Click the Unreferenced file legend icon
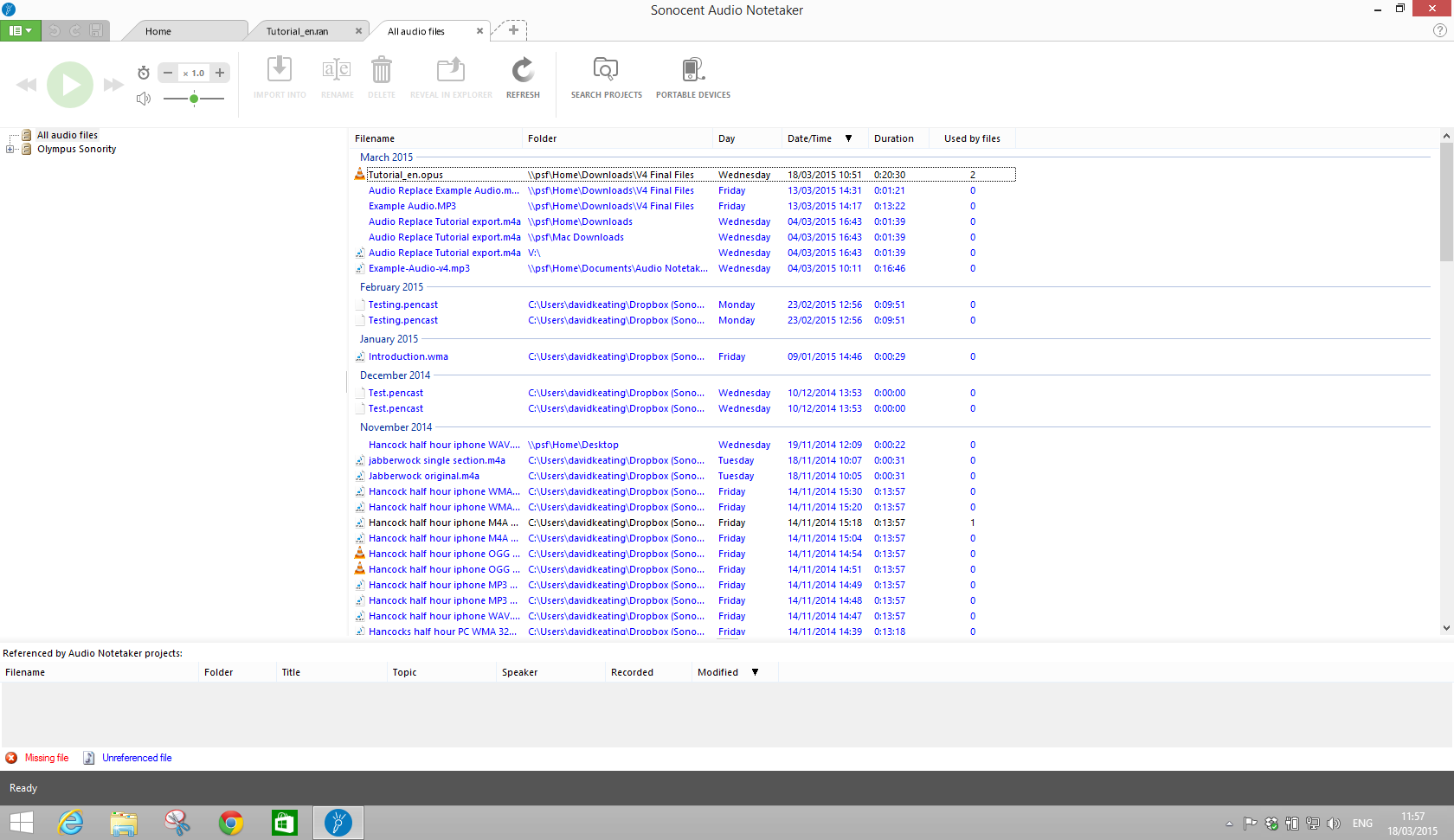Screen dimensions: 1454x840 89,758
